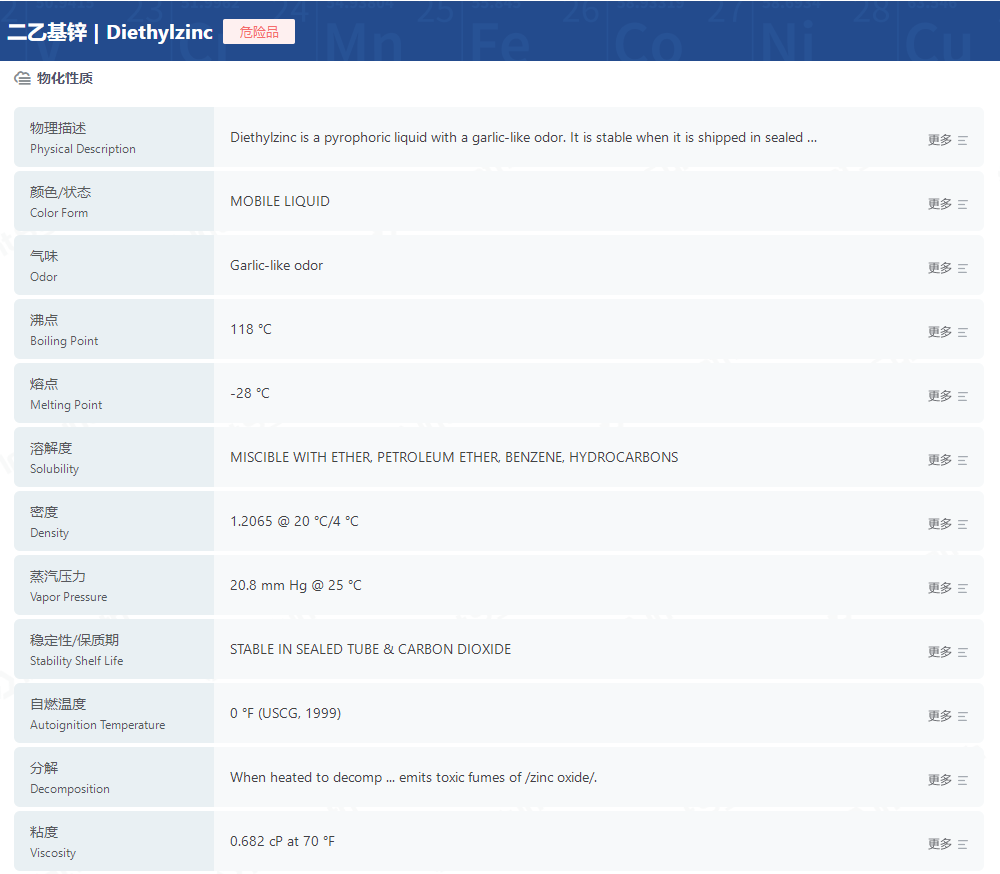Show more for Decomposition row

click(948, 780)
